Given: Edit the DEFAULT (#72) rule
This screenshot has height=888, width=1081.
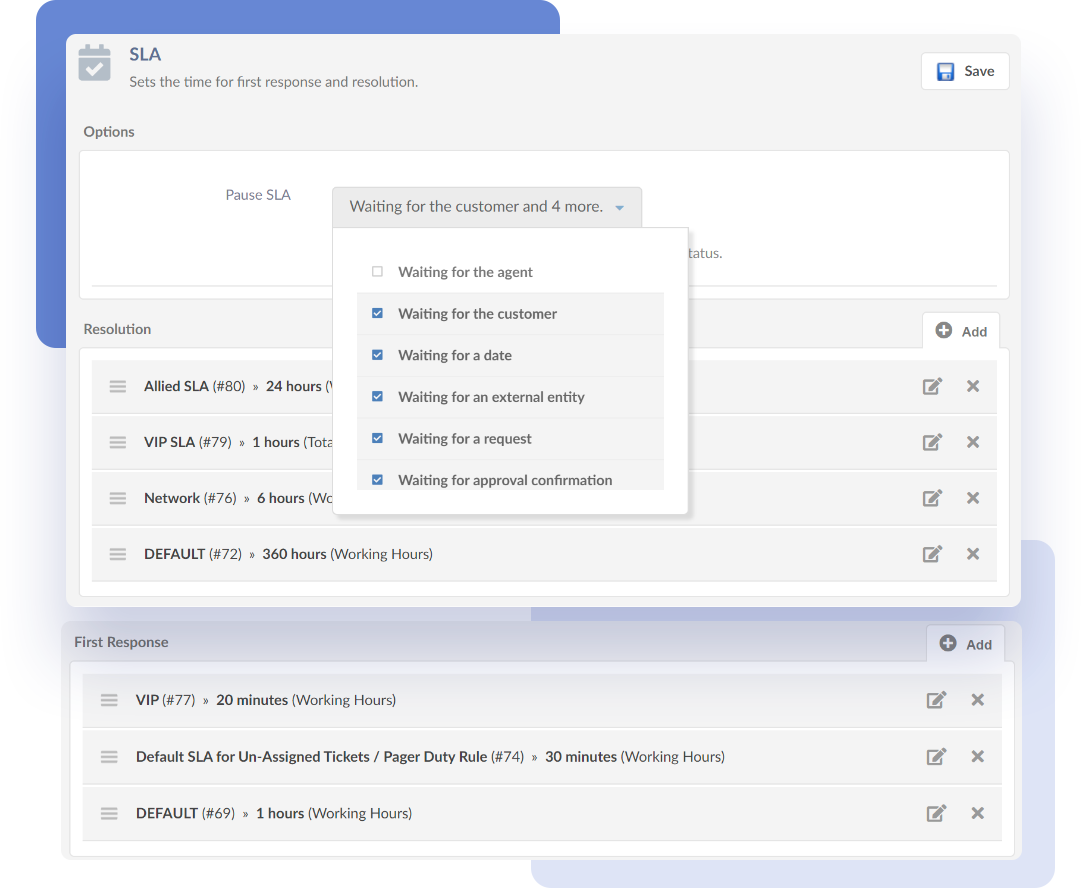Looking at the screenshot, I should point(932,553).
